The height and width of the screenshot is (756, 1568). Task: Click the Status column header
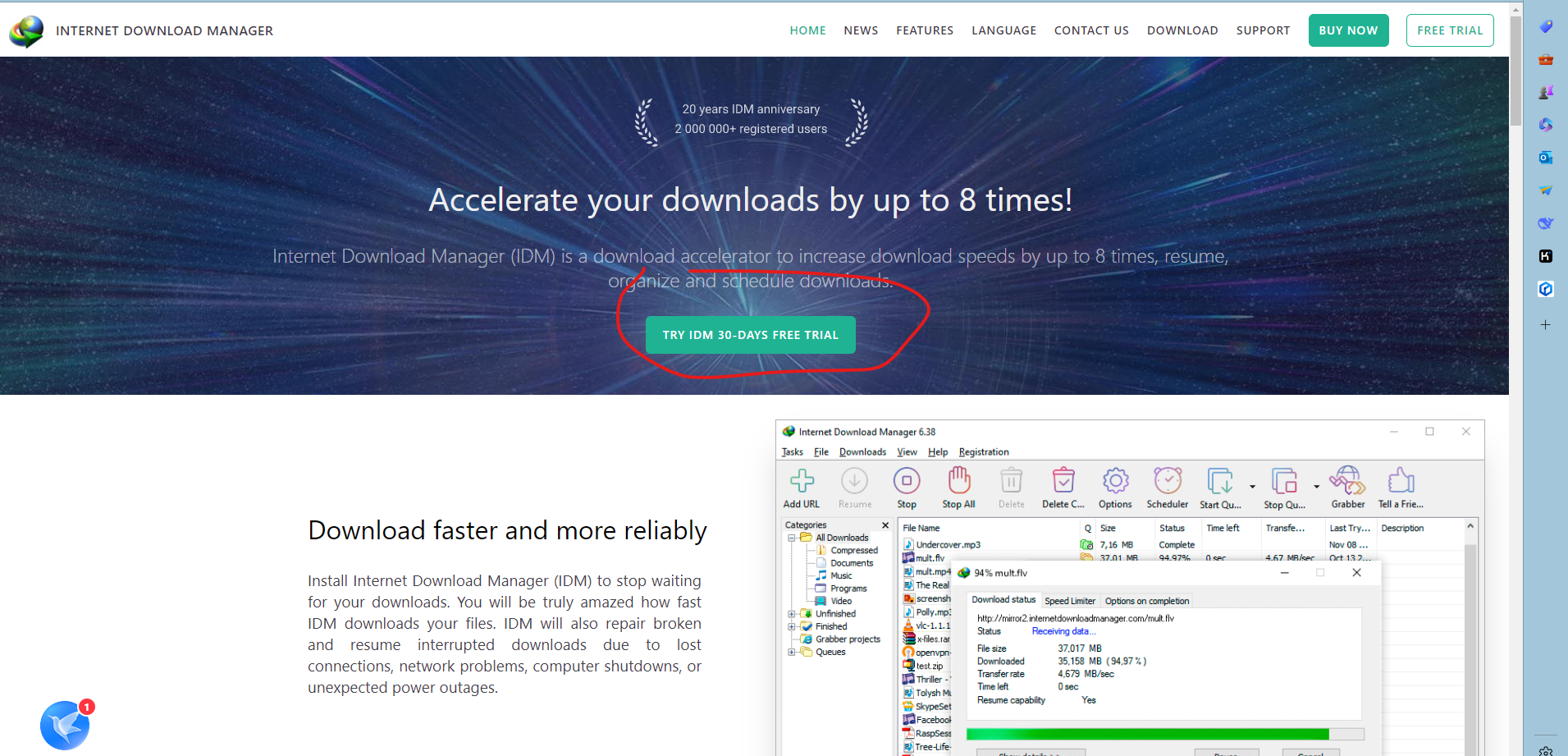[1177, 529]
